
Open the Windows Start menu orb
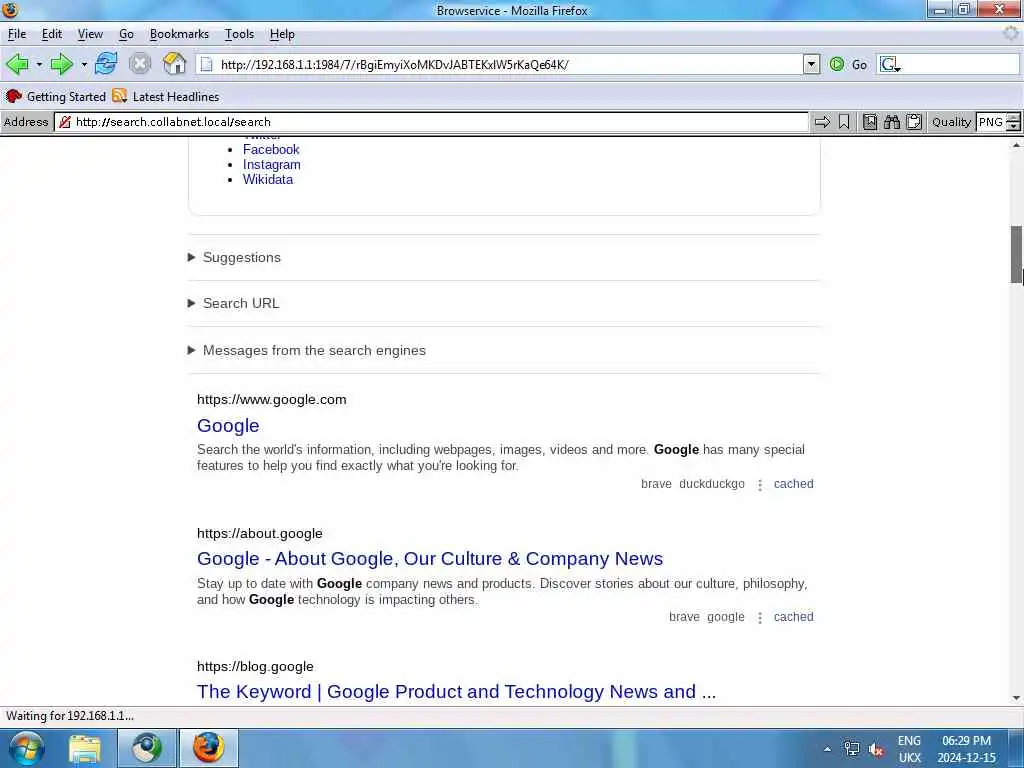click(x=26, y=748)
